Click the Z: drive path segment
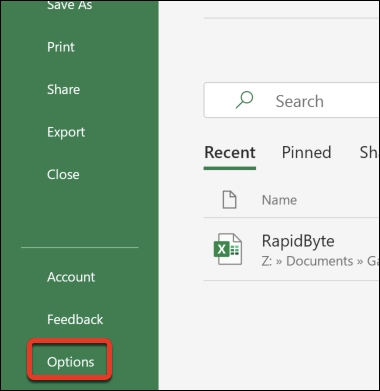 point(267,261)
